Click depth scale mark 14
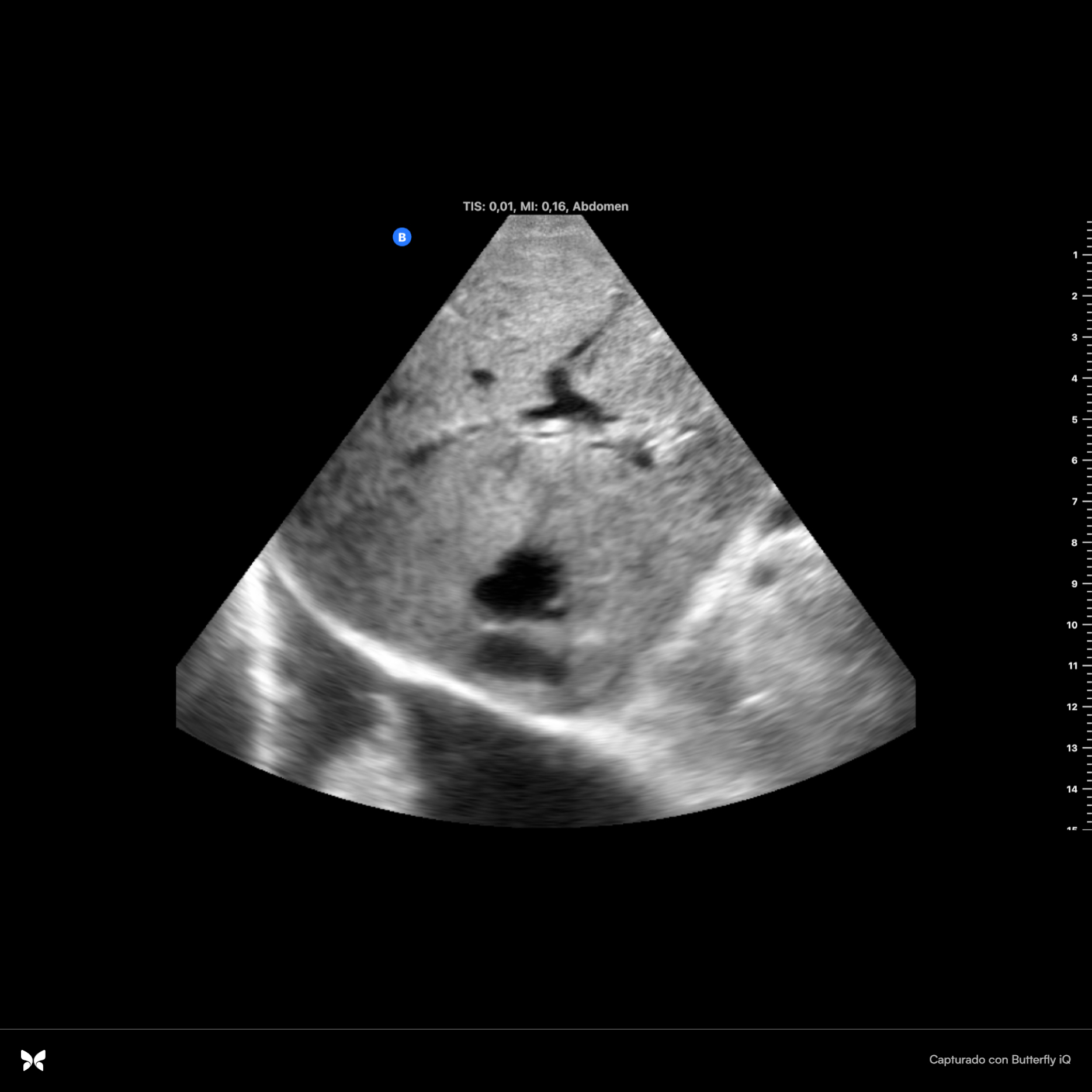 tap(1073, 789)
